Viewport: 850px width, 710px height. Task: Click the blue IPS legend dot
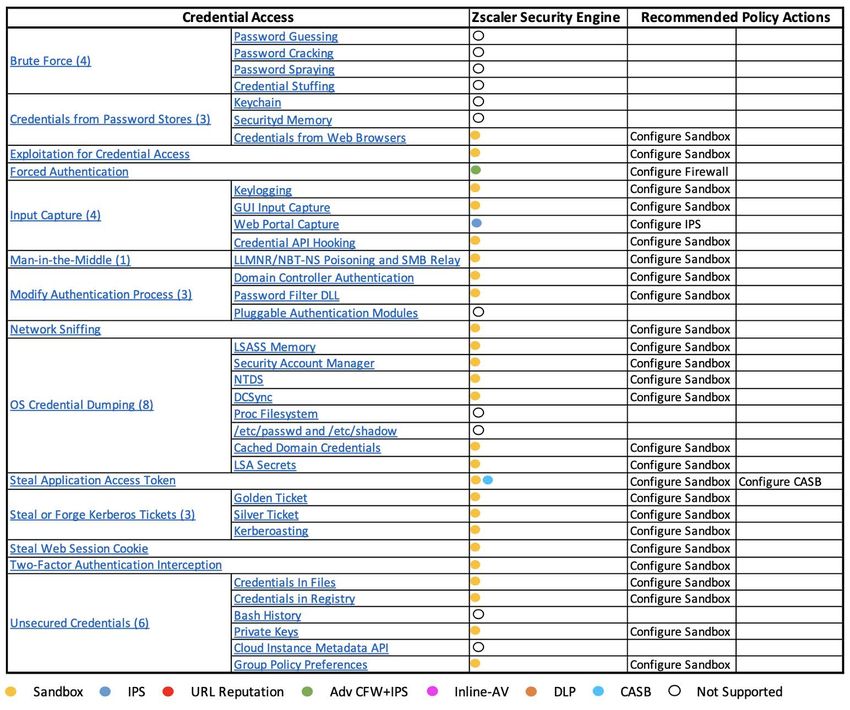tap(105, 692)
